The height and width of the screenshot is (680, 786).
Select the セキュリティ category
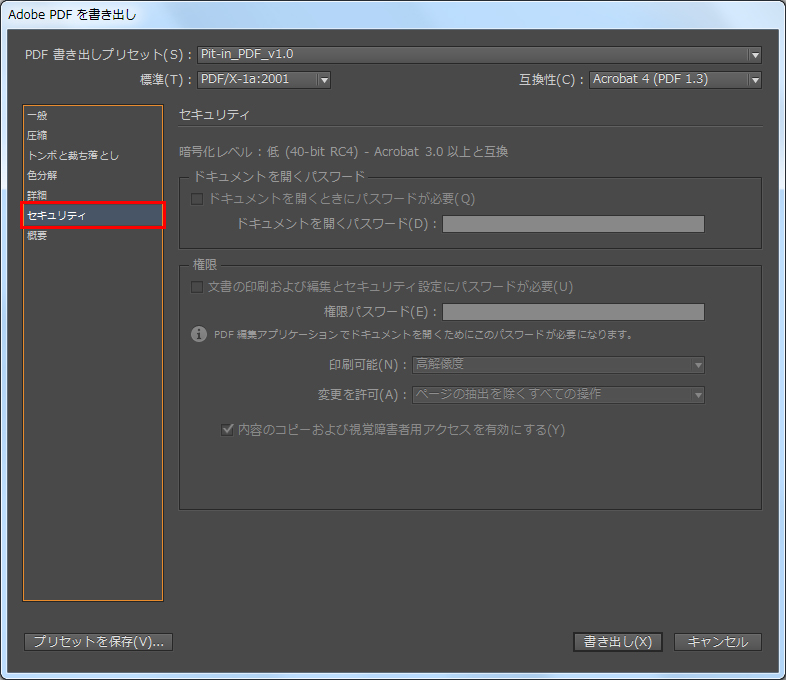click(56, 215)
